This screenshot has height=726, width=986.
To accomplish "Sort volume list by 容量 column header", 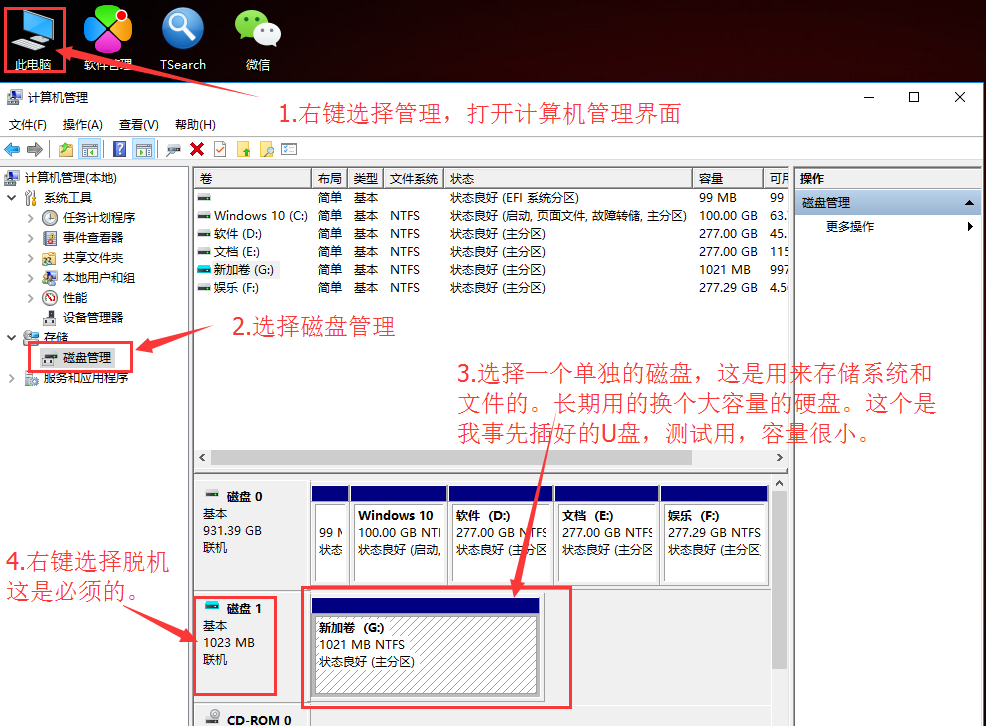I will [x=727, y=178].
